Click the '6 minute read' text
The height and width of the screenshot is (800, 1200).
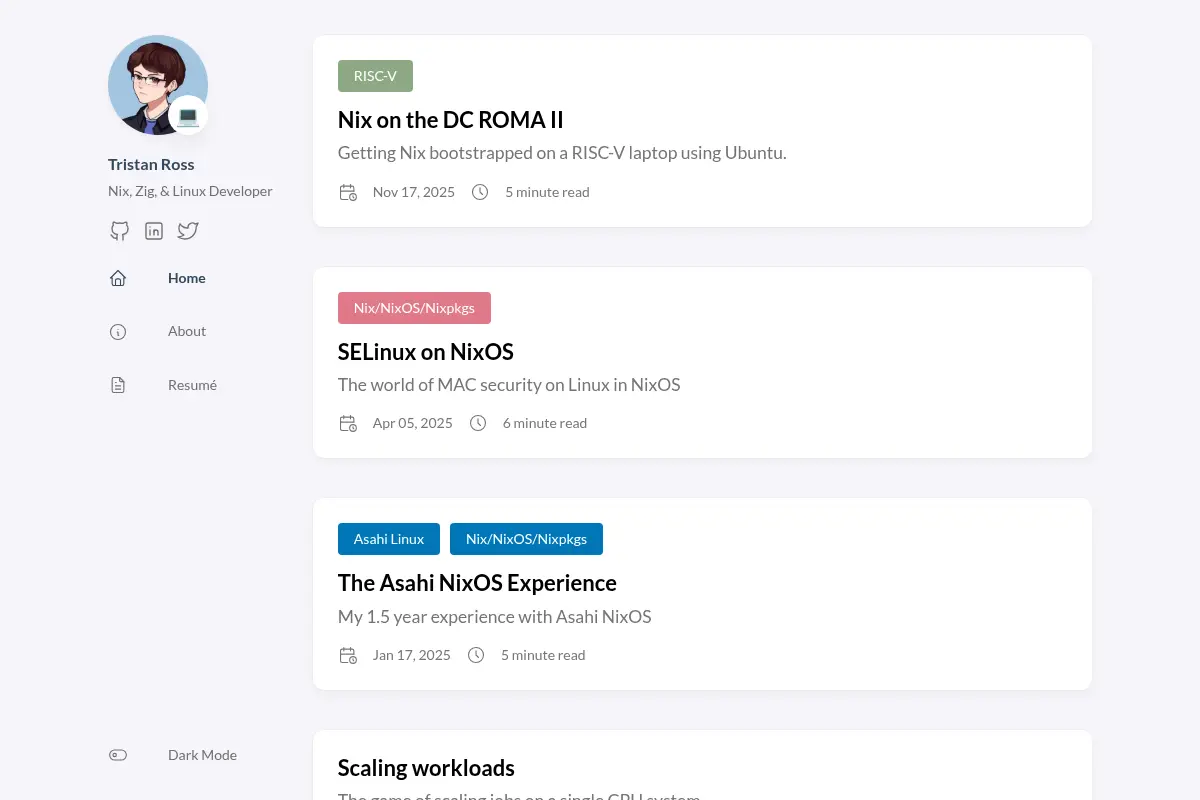[x=545, y=423]
